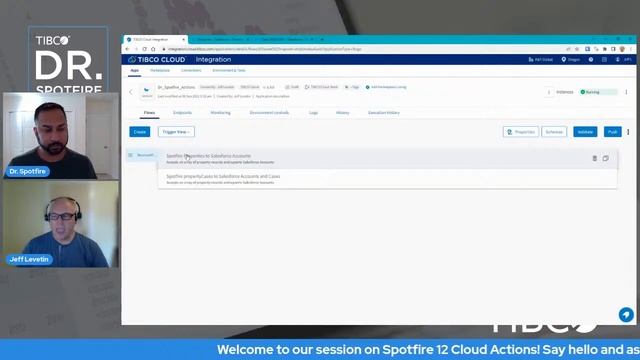Select the Execution History tab

tap(384, 113)
